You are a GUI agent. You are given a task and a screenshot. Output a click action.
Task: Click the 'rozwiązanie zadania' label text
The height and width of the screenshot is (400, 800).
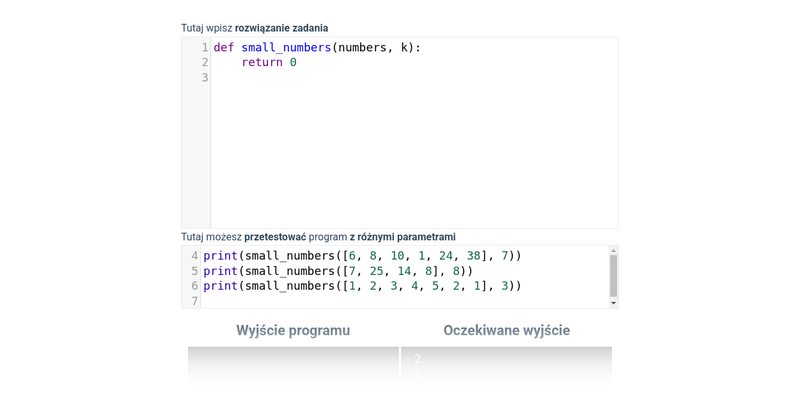point(281,28)
